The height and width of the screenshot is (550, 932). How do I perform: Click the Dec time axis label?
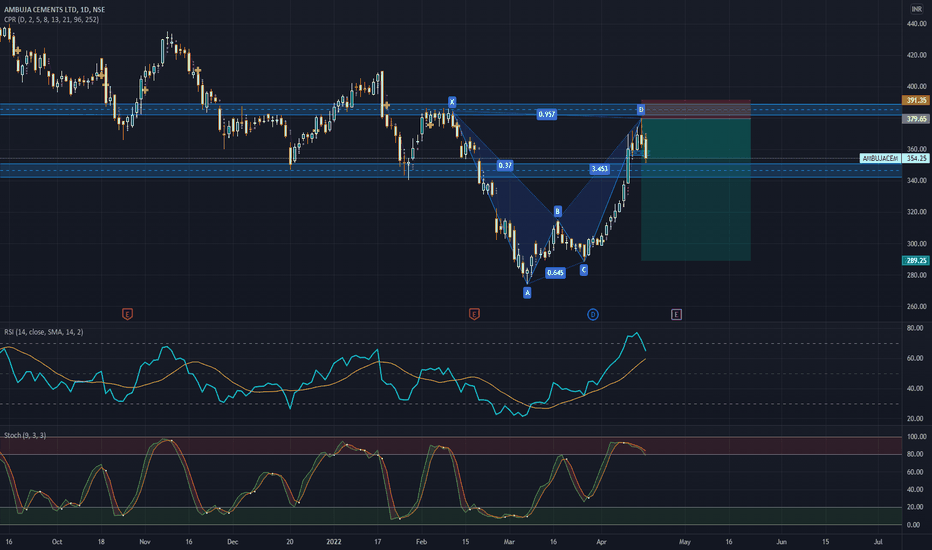232,542
